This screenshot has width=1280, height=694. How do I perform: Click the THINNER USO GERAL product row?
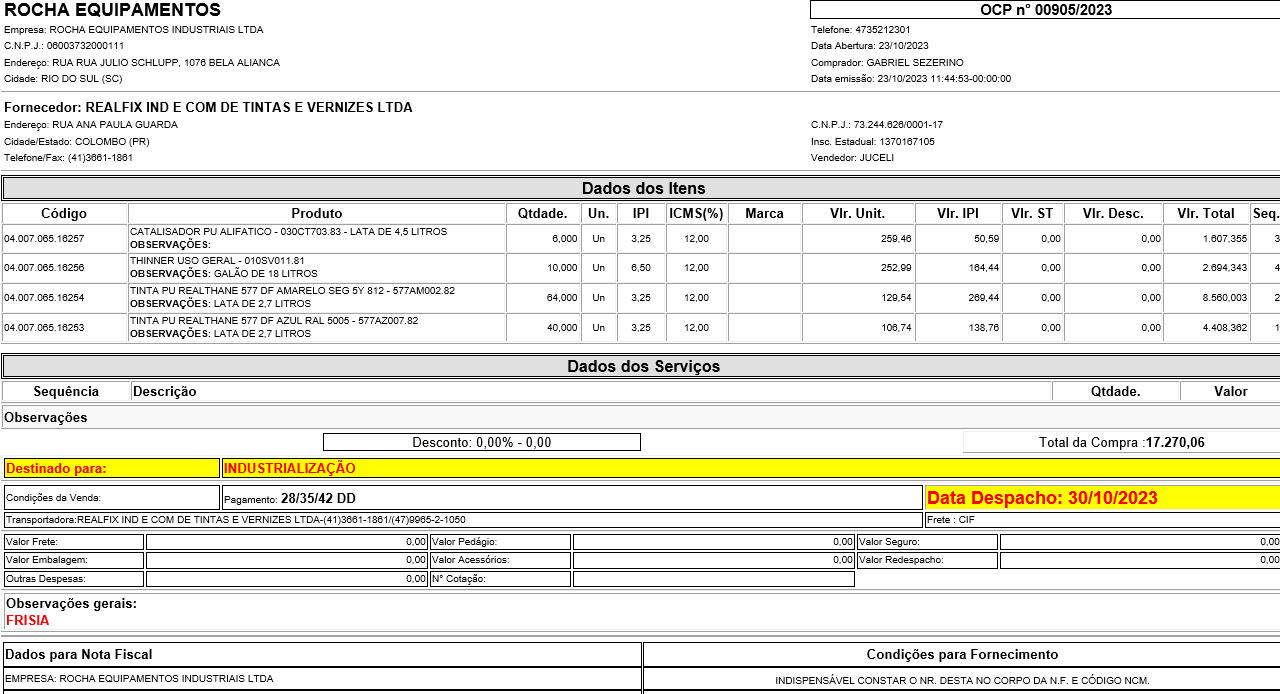coord(317,267)
